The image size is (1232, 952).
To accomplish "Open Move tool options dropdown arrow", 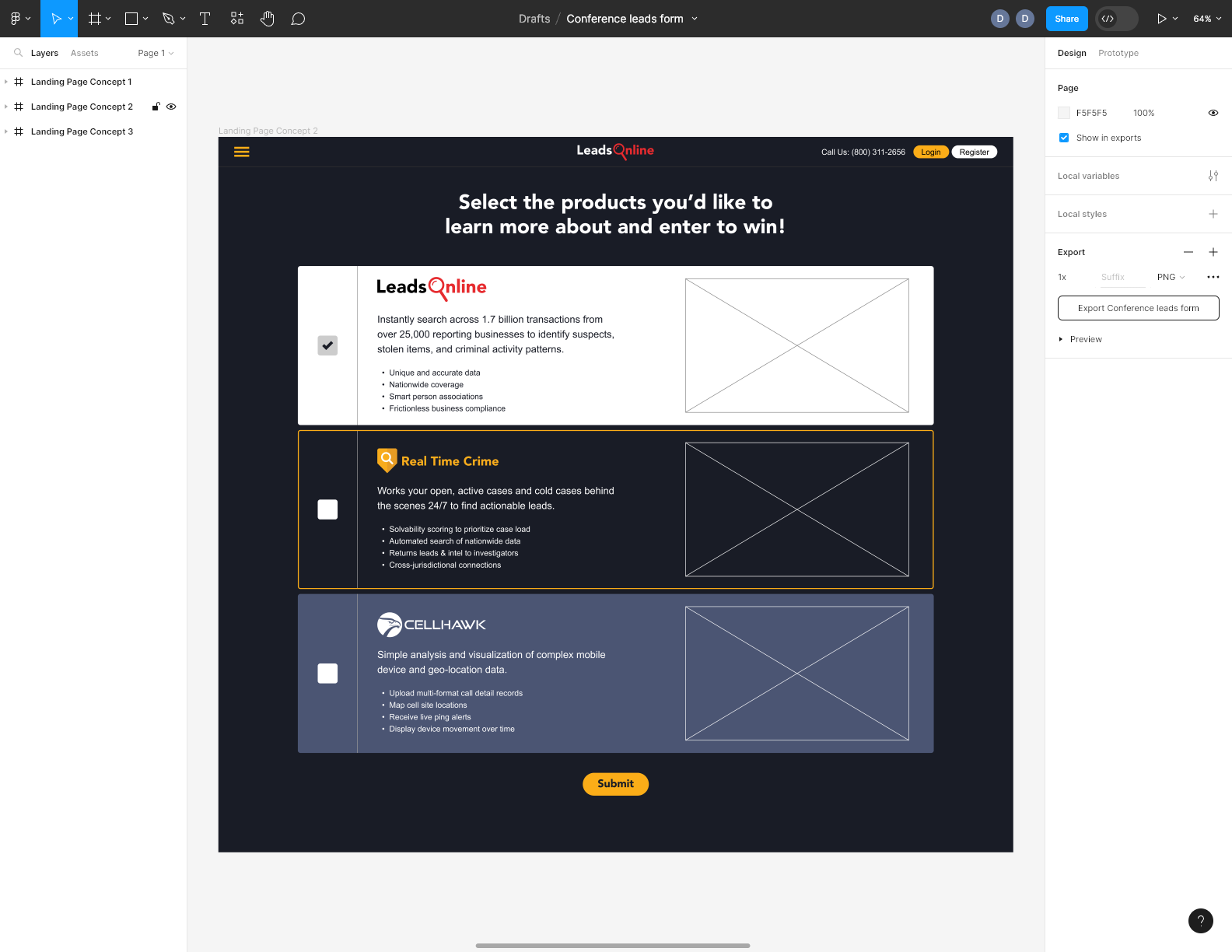I will coord(71,19).
